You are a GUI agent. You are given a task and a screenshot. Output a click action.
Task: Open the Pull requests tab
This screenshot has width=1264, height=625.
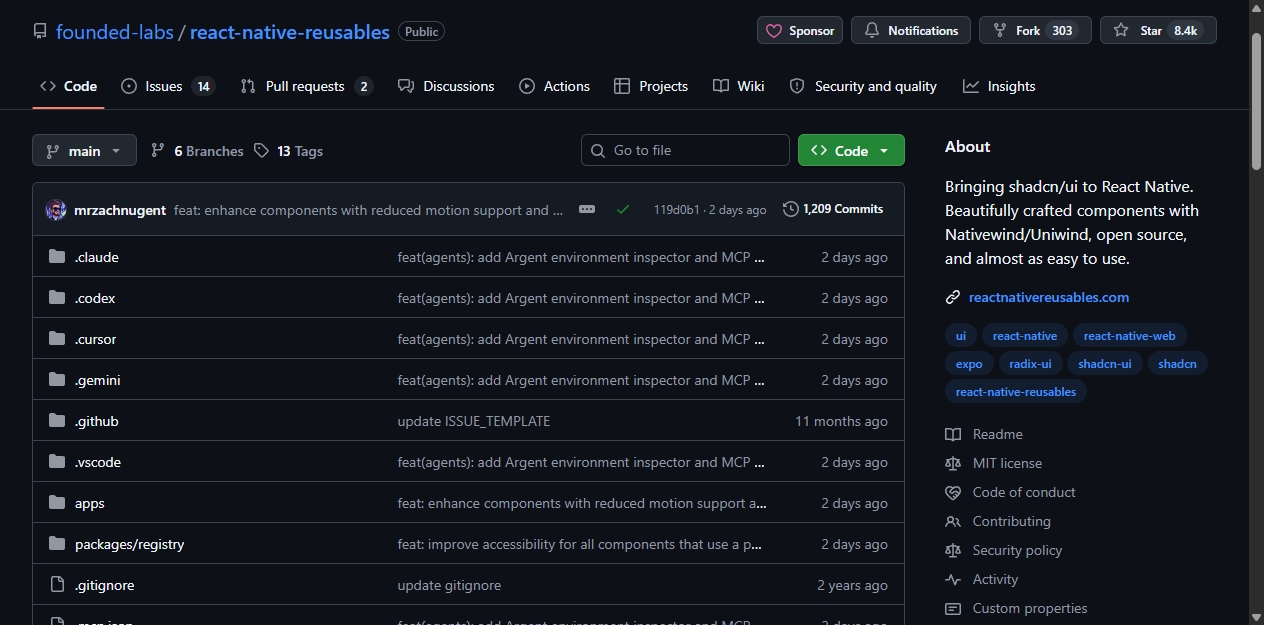point(306,86)
